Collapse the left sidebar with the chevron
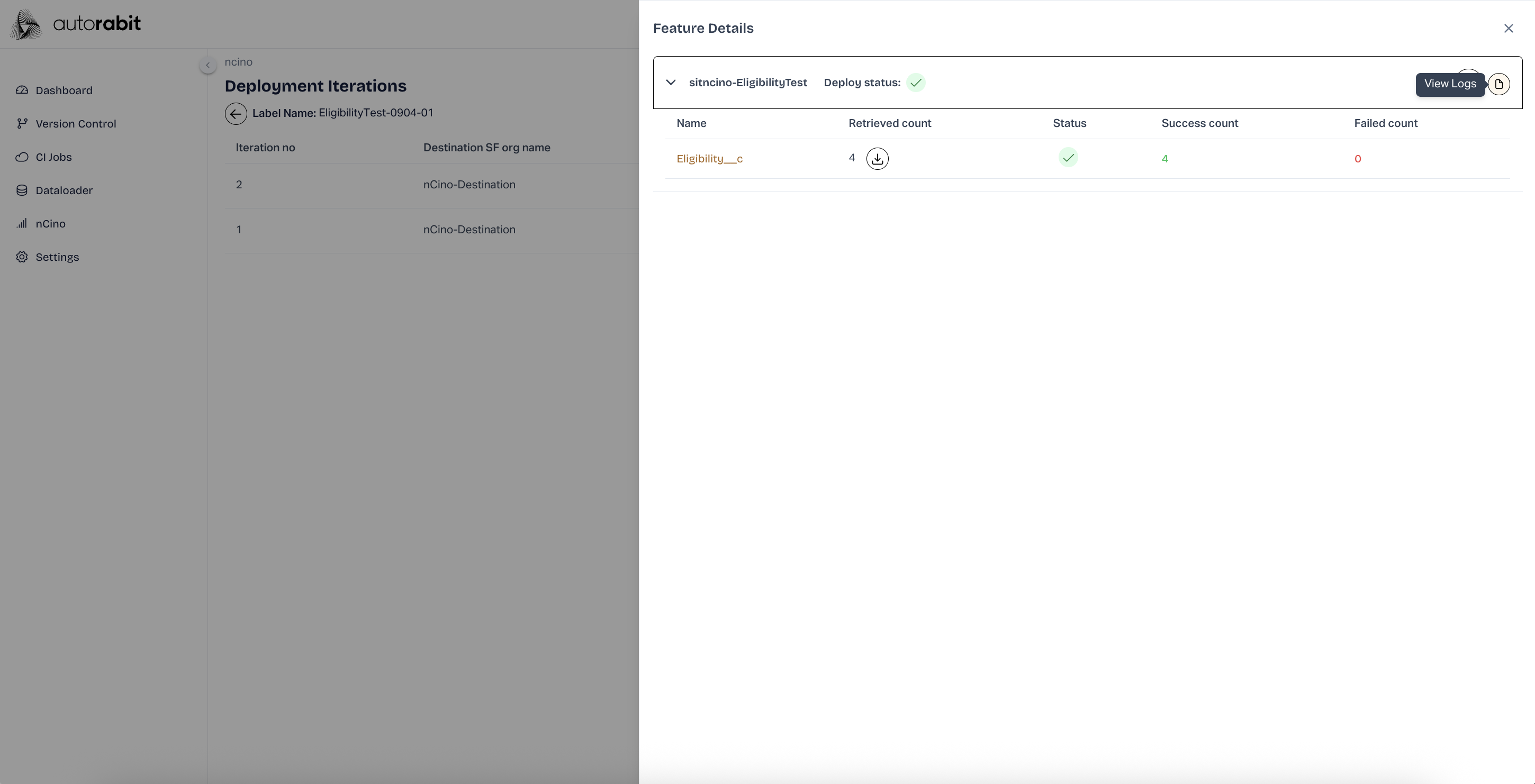 pos(207,65)
